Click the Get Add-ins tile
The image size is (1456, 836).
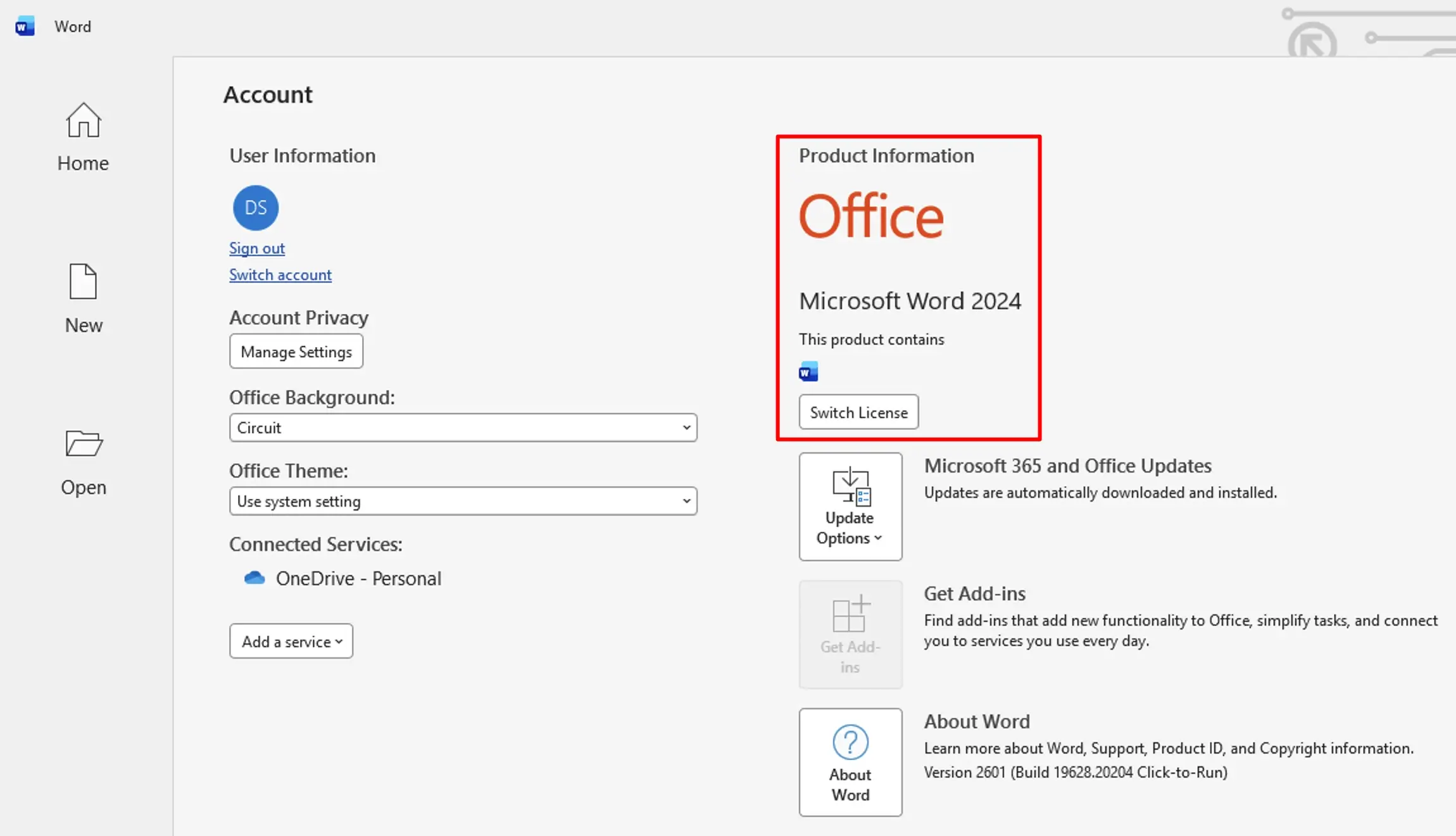(x=850, y=635)
